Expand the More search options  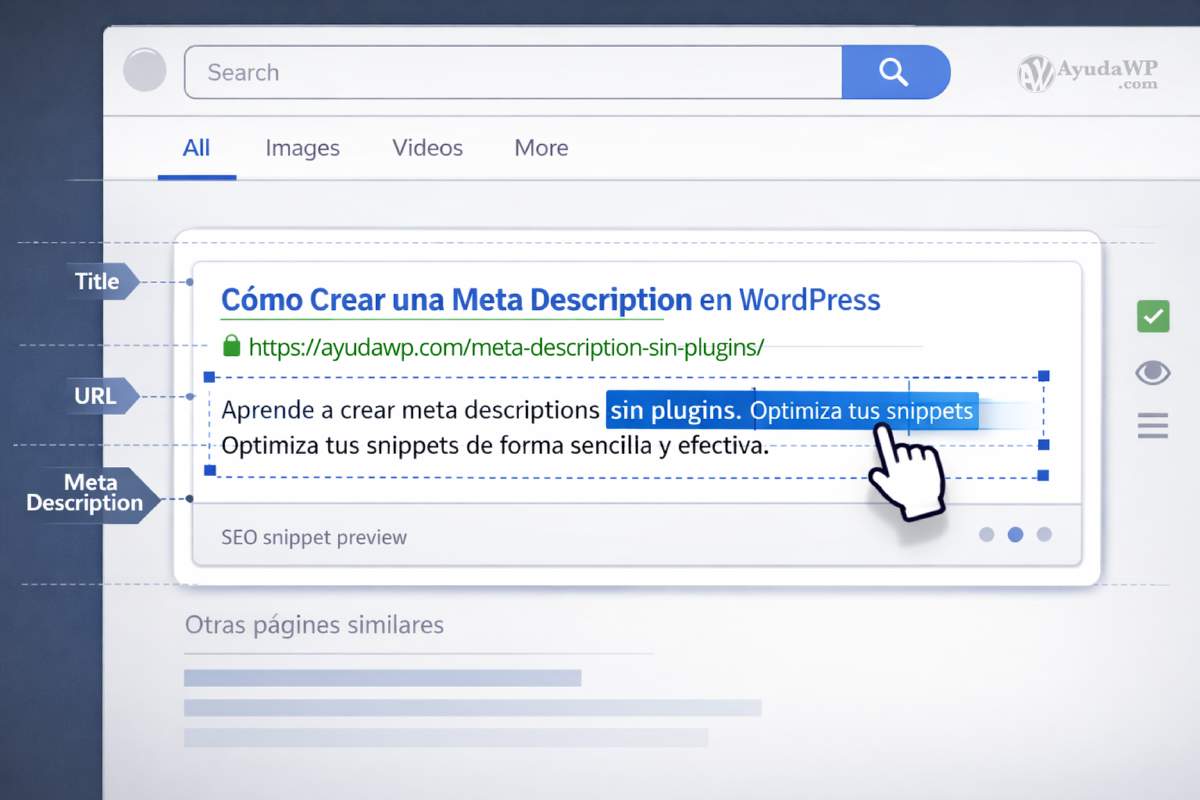pos(540,148)
